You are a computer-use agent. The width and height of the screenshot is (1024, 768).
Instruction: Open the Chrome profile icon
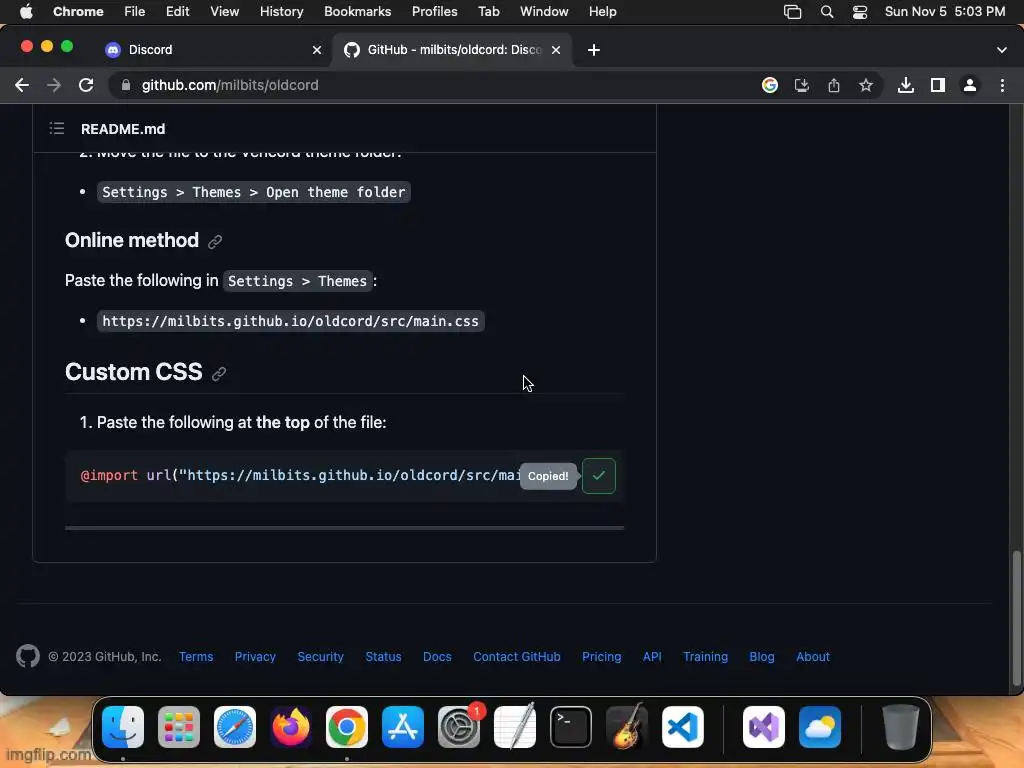(970, 85)
